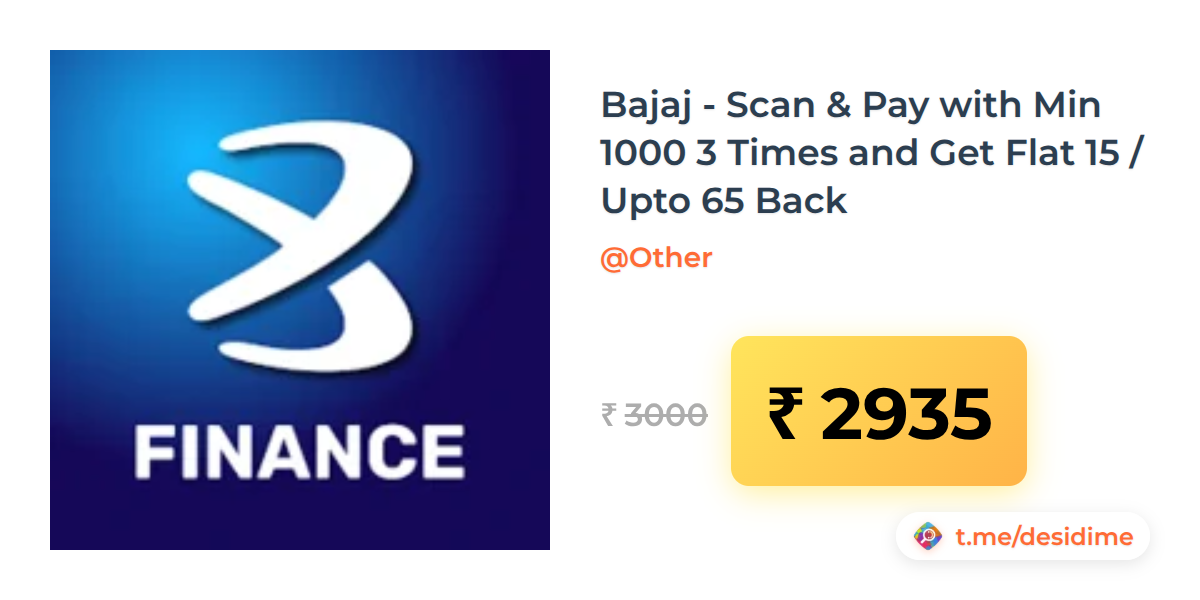Screen dimensions: 1200x600
Task: Click the strikethrough ₹ 3000 original price
Action: (x=654, y=414)
